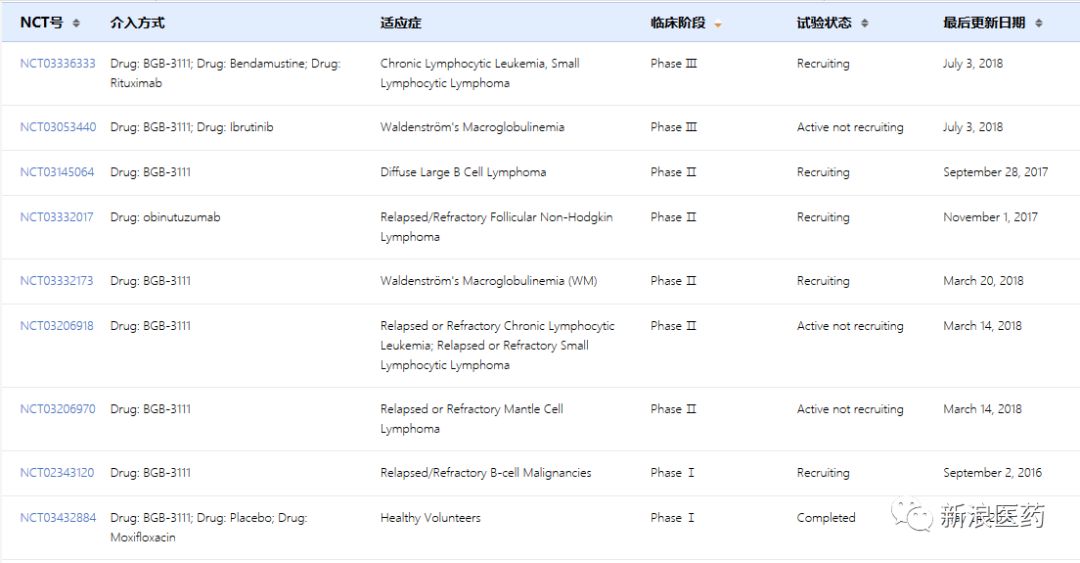
Task: Click the 试验状态 header text
Action: (824, 23)
